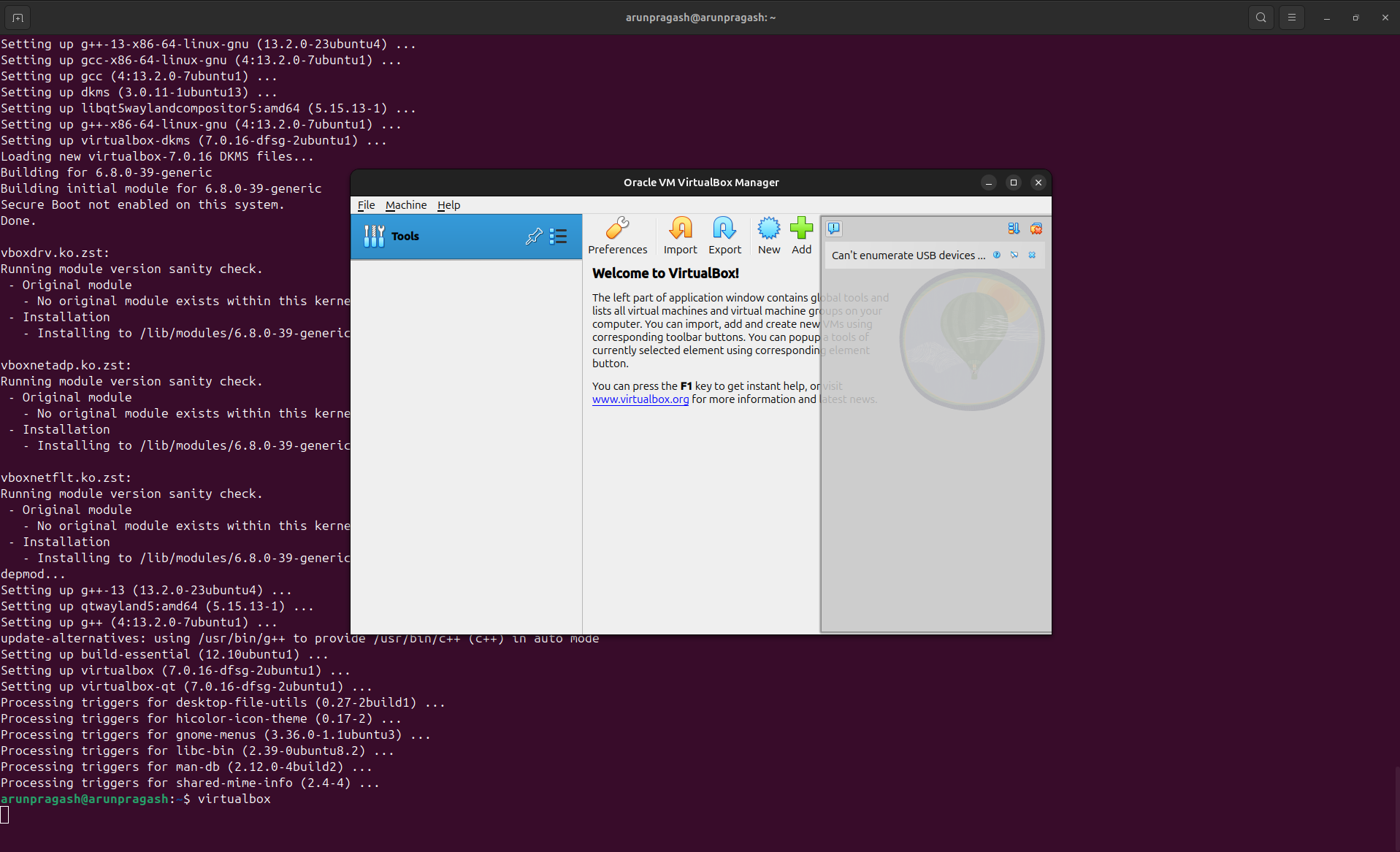Image resolution: width=1400 pixels, height=852 pixels.
Task: Click the Import appliance toolbar button
Action: point(680,236)
